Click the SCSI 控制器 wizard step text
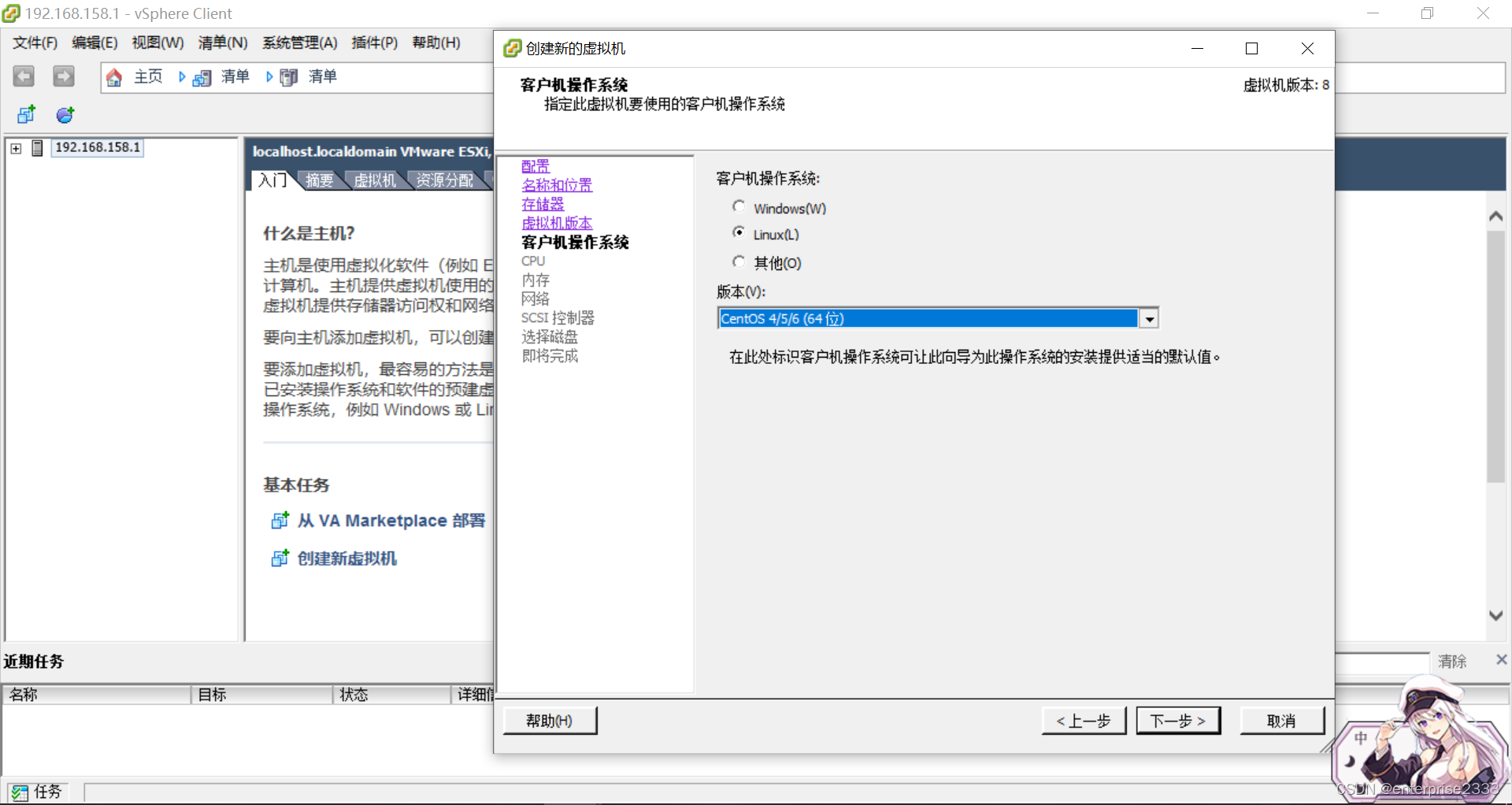Screen dimensions: 1512x805 (x=558, y=317)
